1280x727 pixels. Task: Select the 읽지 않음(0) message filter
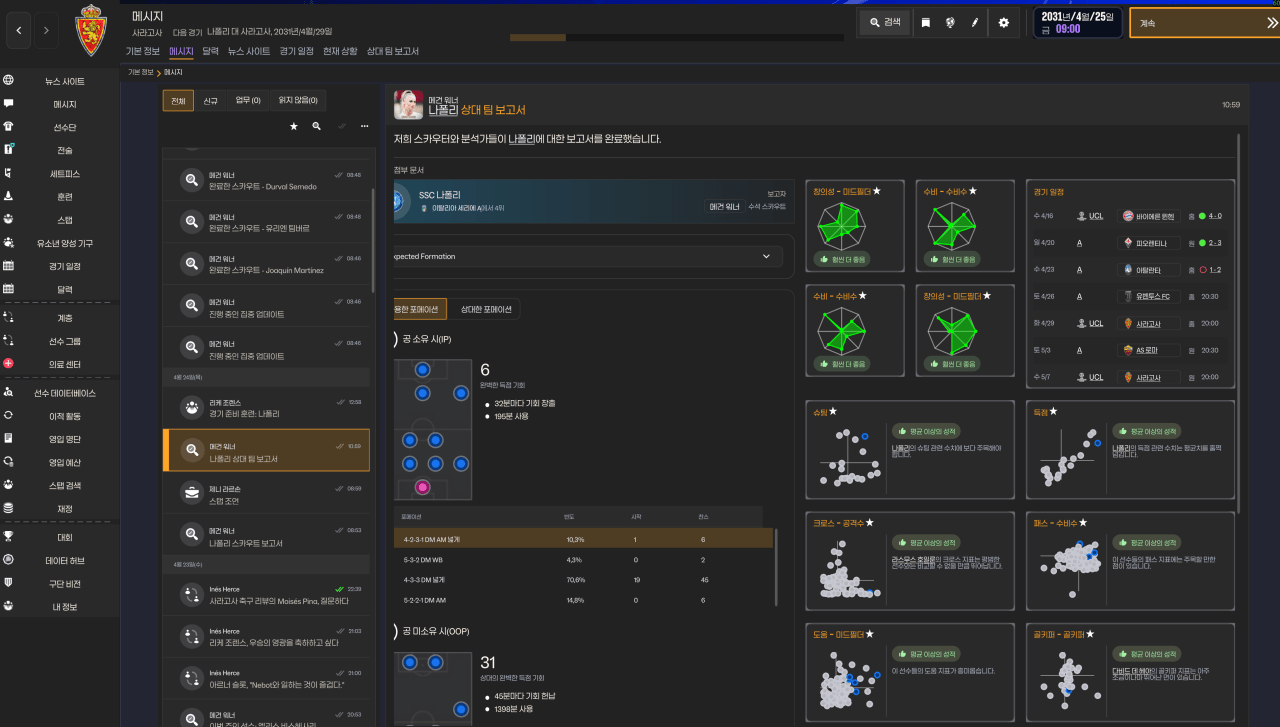pos(298,100)
